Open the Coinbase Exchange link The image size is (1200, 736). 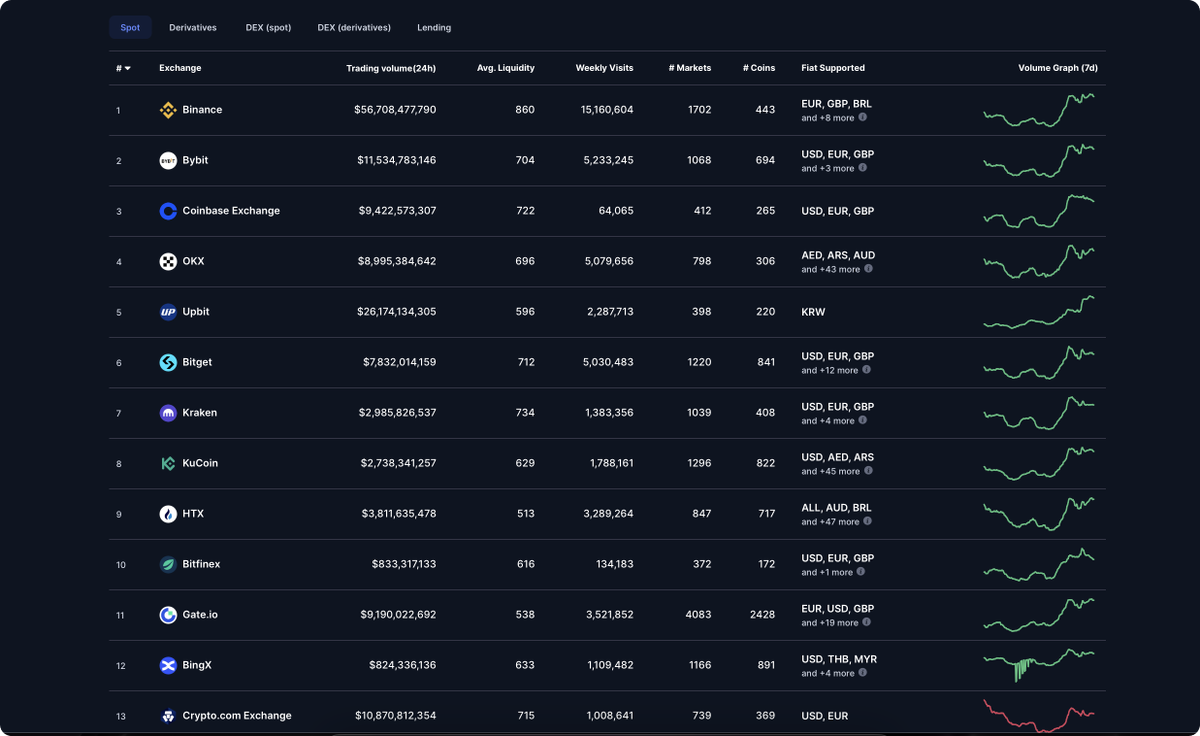[x=231, y=211]
